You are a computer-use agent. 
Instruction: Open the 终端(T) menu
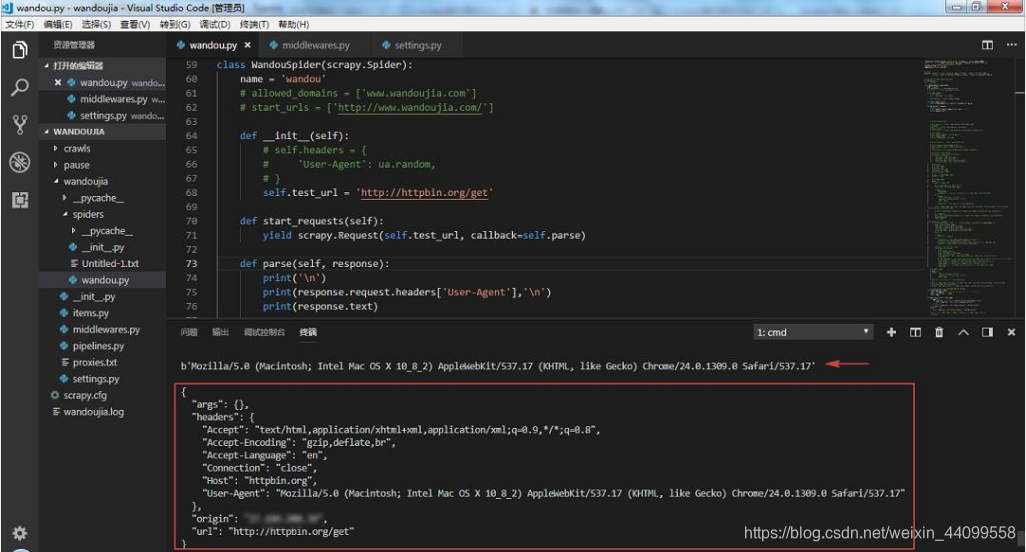click(x=254, y=24)
